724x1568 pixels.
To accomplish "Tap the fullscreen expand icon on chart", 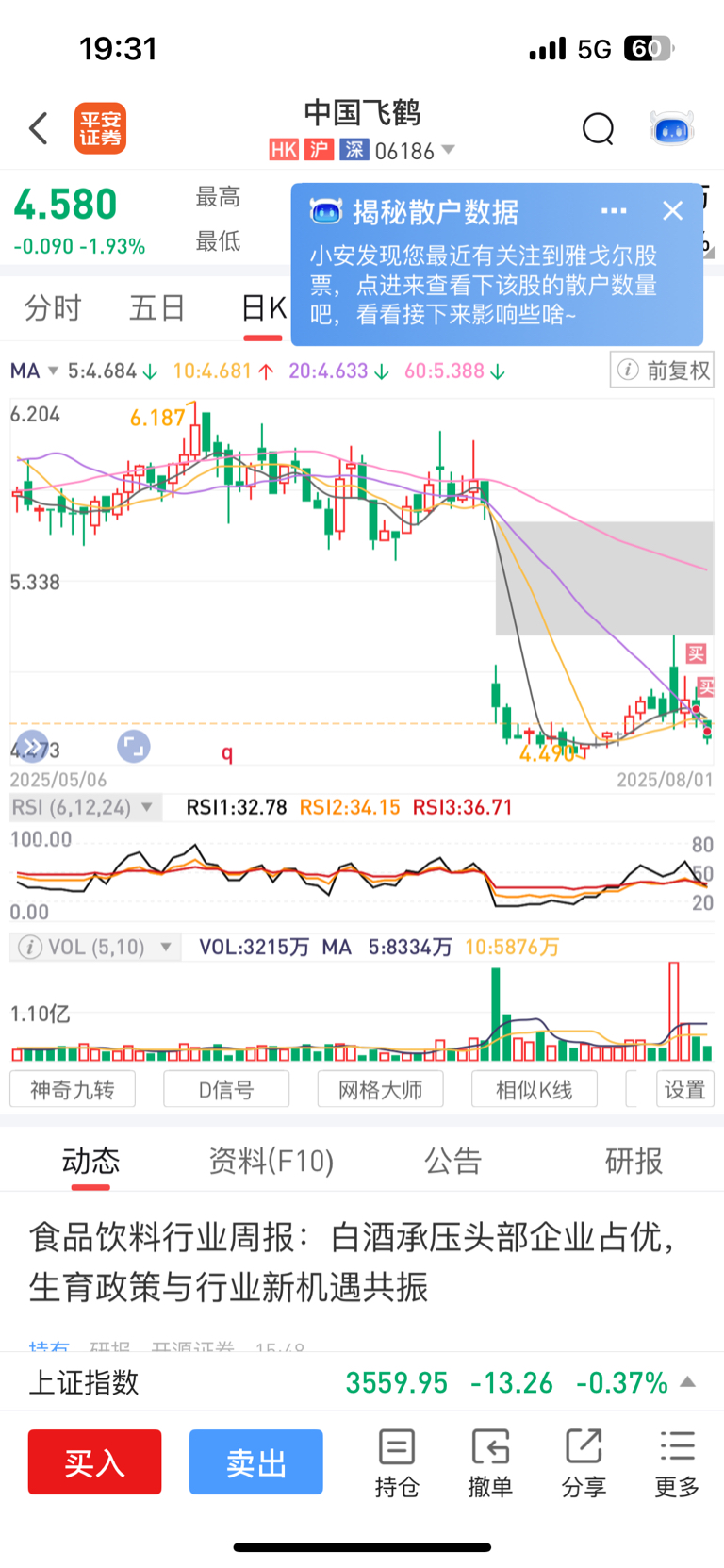I will [134, 747].
